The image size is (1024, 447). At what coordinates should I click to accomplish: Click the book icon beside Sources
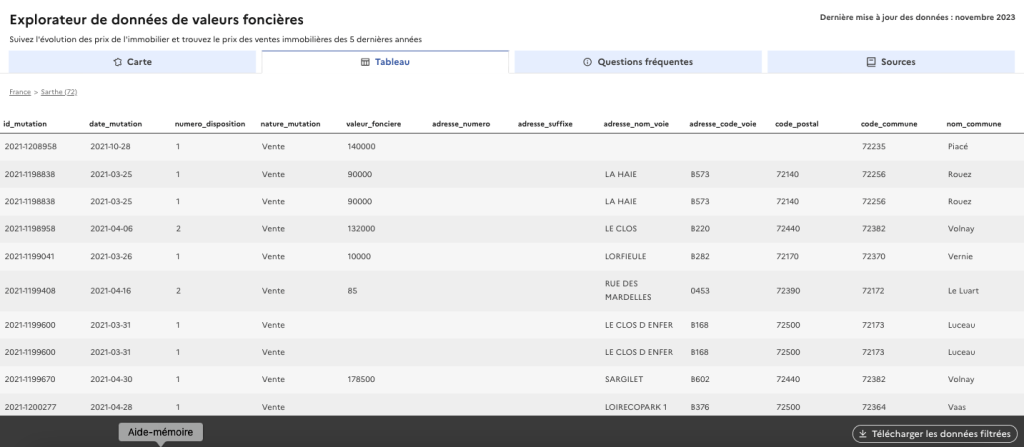pyautogui.click(x=871, y=62)
